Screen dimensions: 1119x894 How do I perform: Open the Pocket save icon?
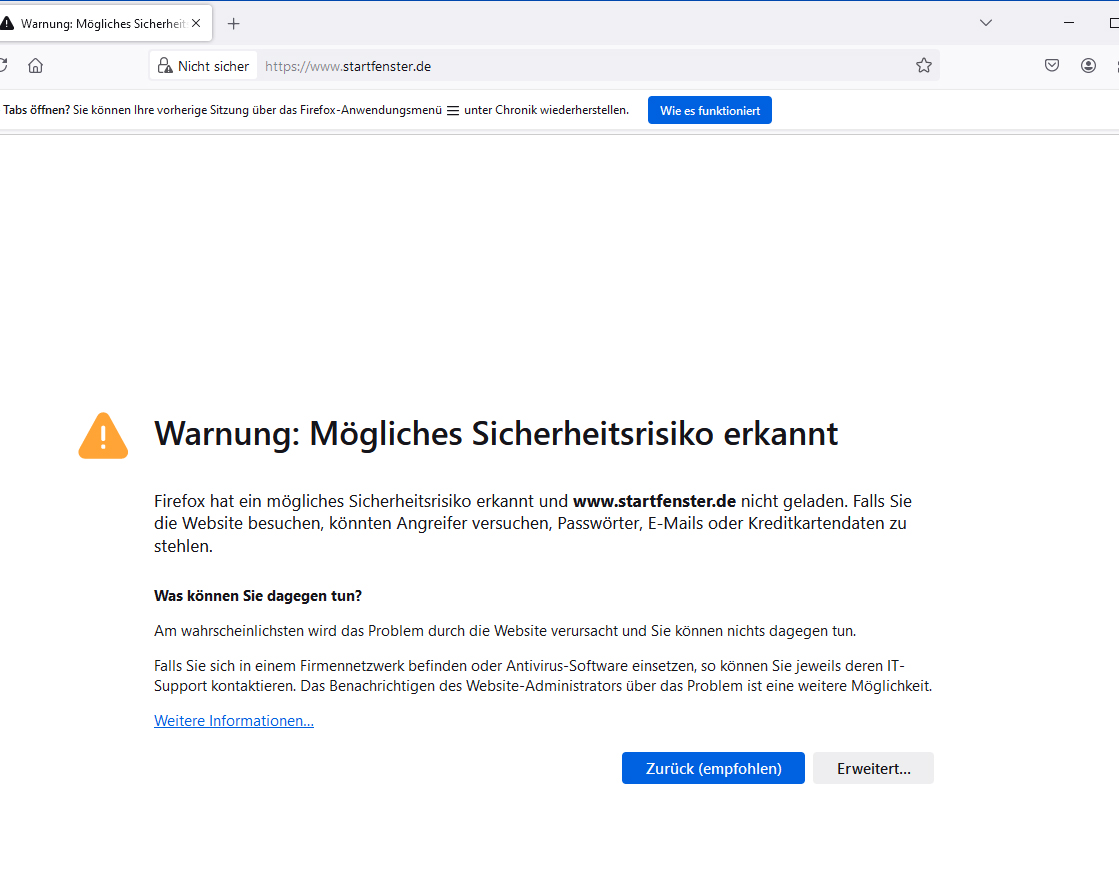tap(1052, 66)
